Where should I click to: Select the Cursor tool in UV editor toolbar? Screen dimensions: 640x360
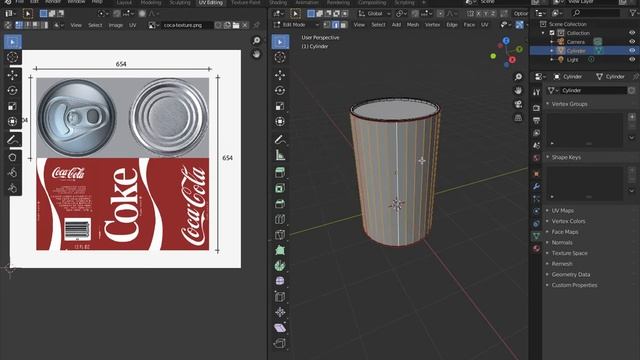pyautogui.click(x=12, y=57)
